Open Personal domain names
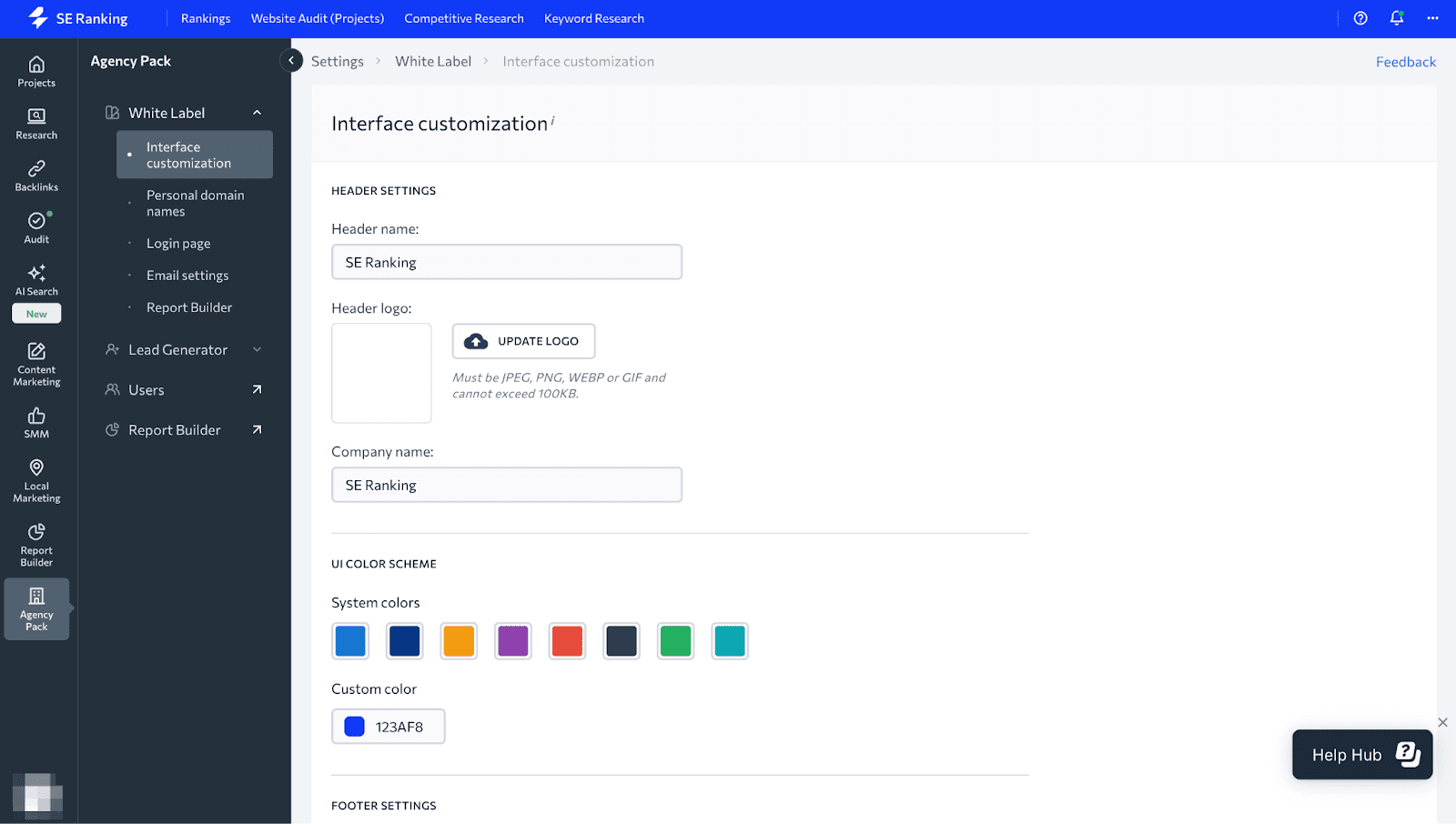1456x824 pixels. point(195,203)
